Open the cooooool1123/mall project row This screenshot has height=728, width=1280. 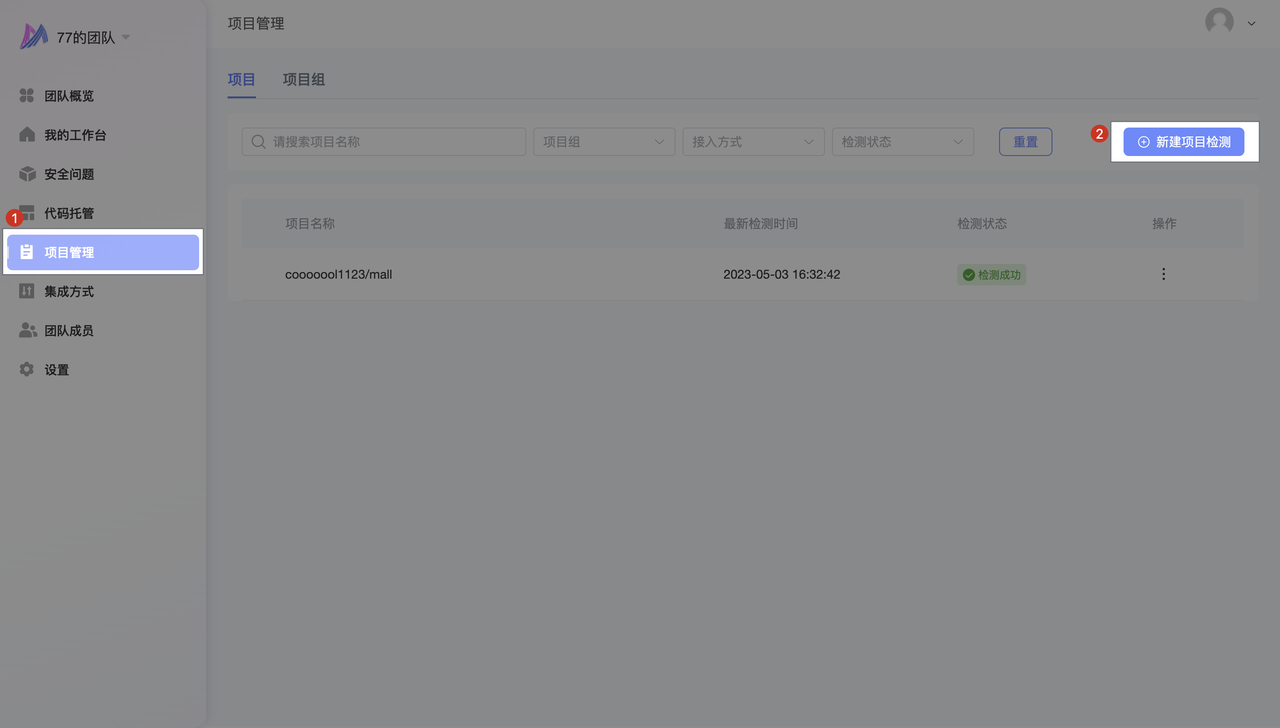338,274
